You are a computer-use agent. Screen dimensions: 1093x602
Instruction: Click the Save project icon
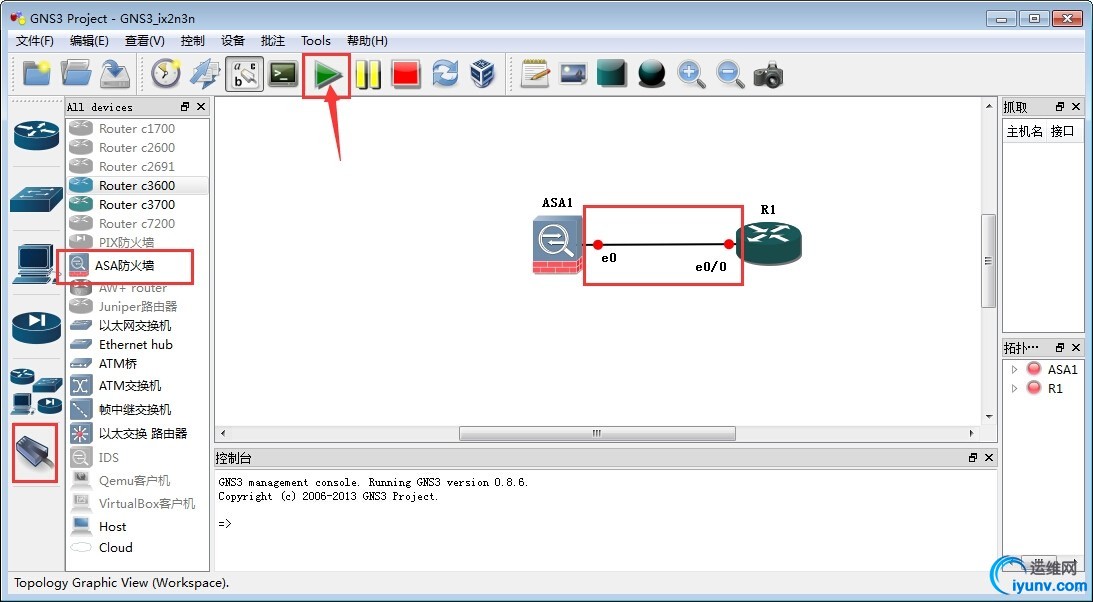coord(116,73)
